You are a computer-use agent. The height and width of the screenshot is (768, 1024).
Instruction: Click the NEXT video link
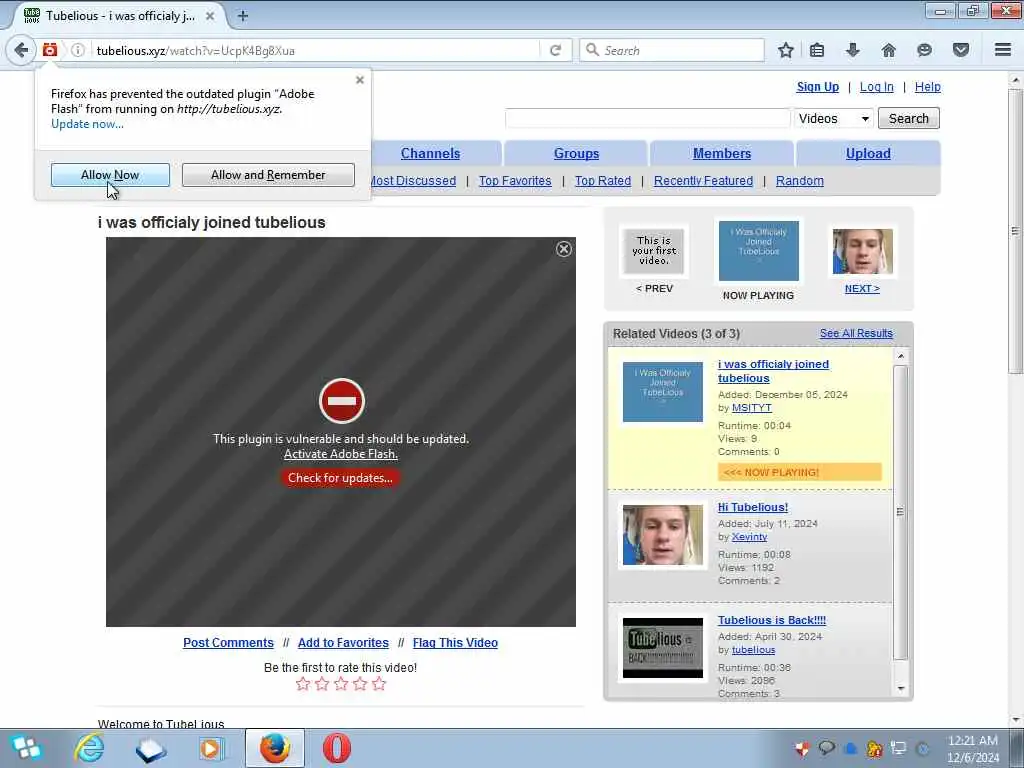click(x=862, y=289)
